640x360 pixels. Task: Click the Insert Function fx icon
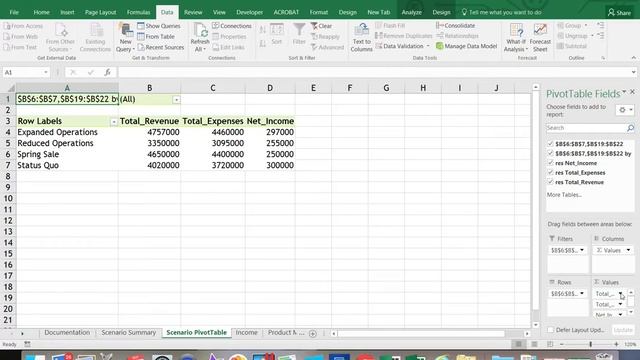coord(107,72)
